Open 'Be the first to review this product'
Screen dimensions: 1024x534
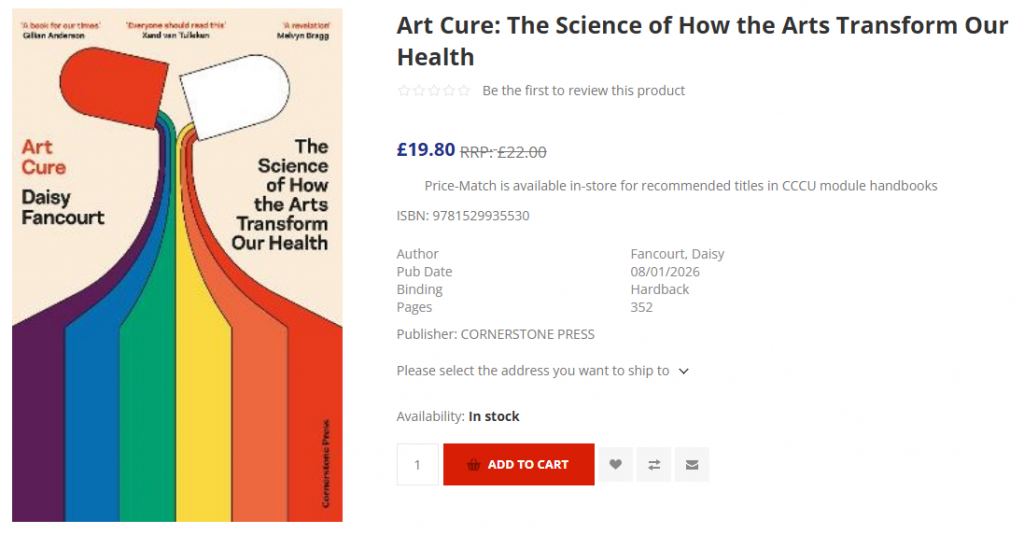(x=584, y=91)
